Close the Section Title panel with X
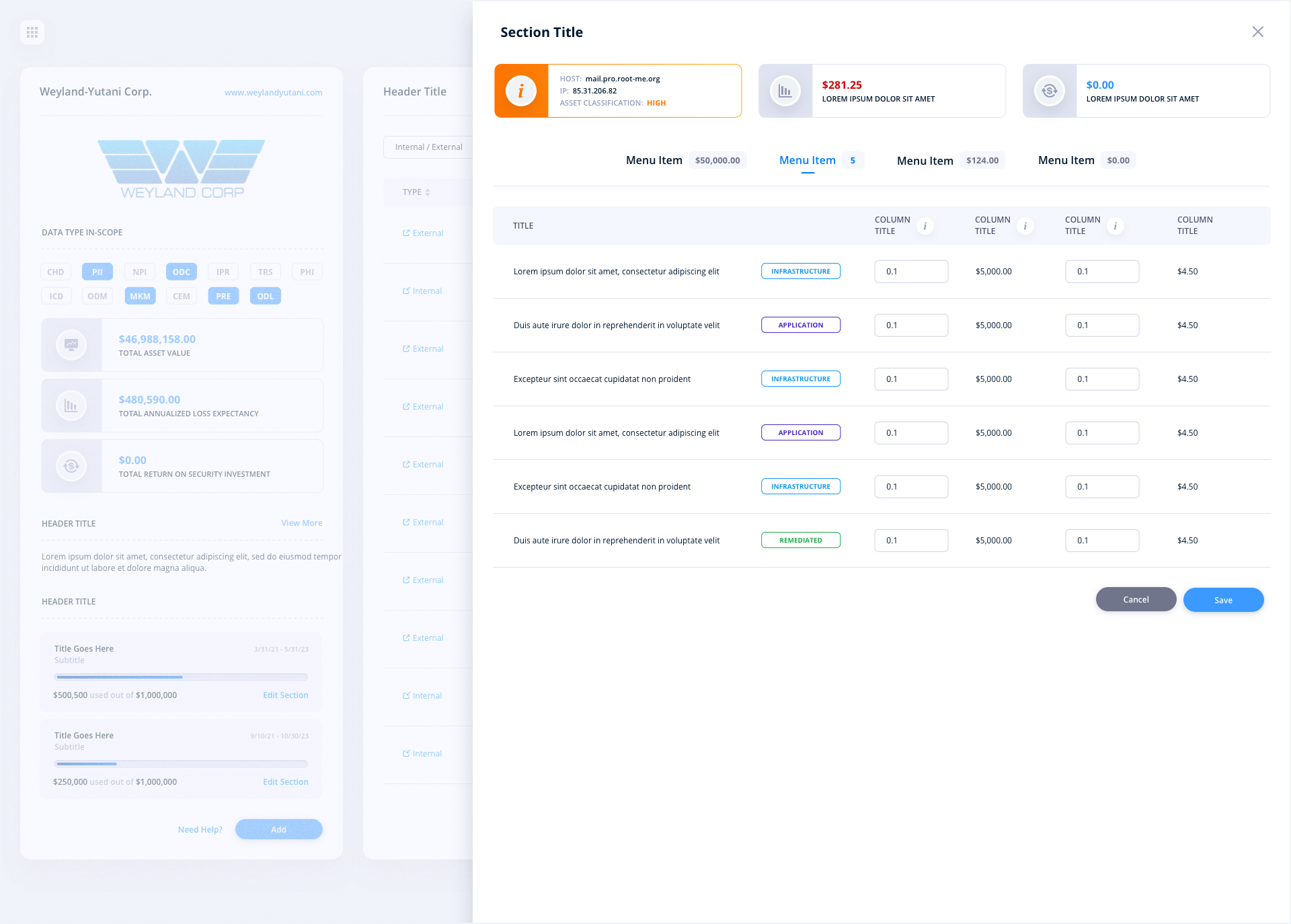Viewport: 1291px width, 924px height. [1257, 32]
